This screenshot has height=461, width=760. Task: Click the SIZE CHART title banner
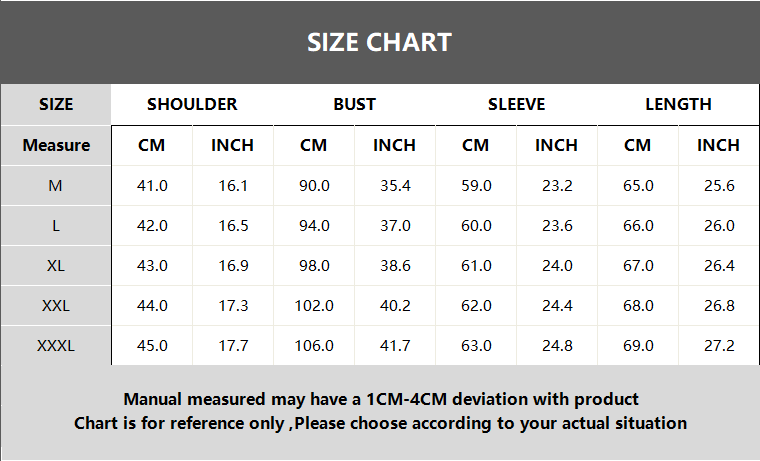(x=379, y=42)
